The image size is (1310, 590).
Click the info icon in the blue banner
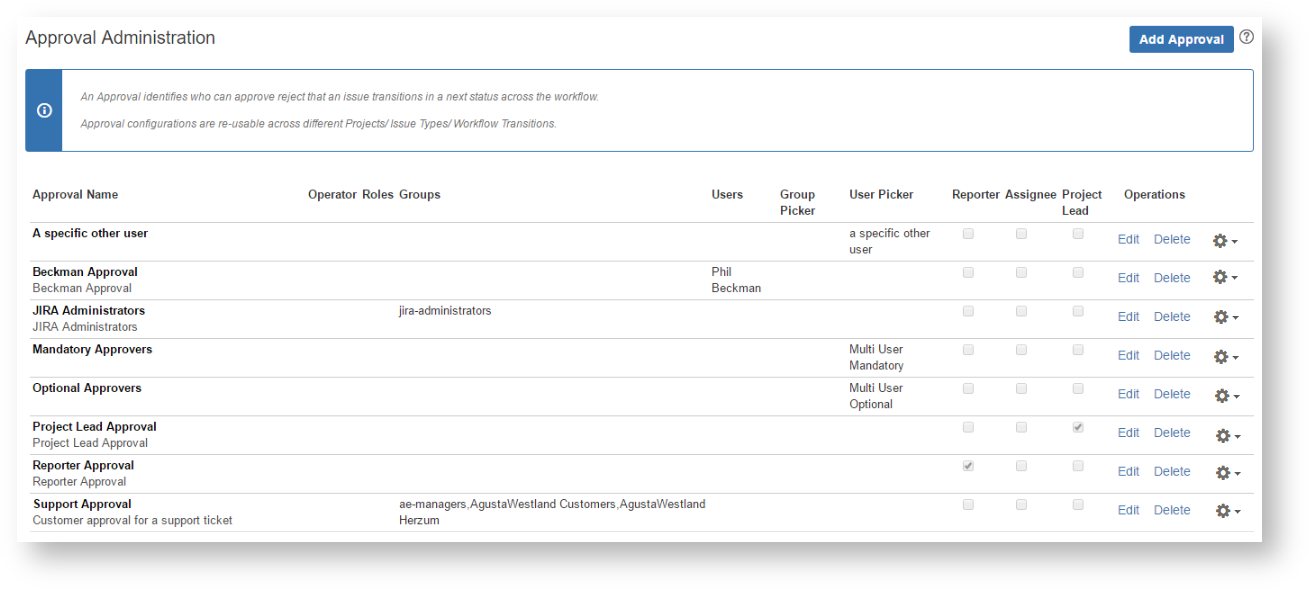coord(44,111)
